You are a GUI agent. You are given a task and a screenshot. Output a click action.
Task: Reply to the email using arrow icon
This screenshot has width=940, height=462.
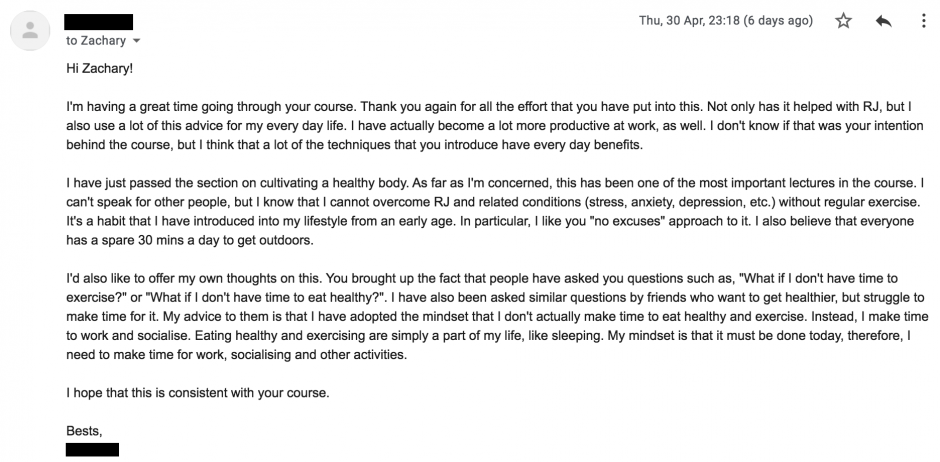883,21
